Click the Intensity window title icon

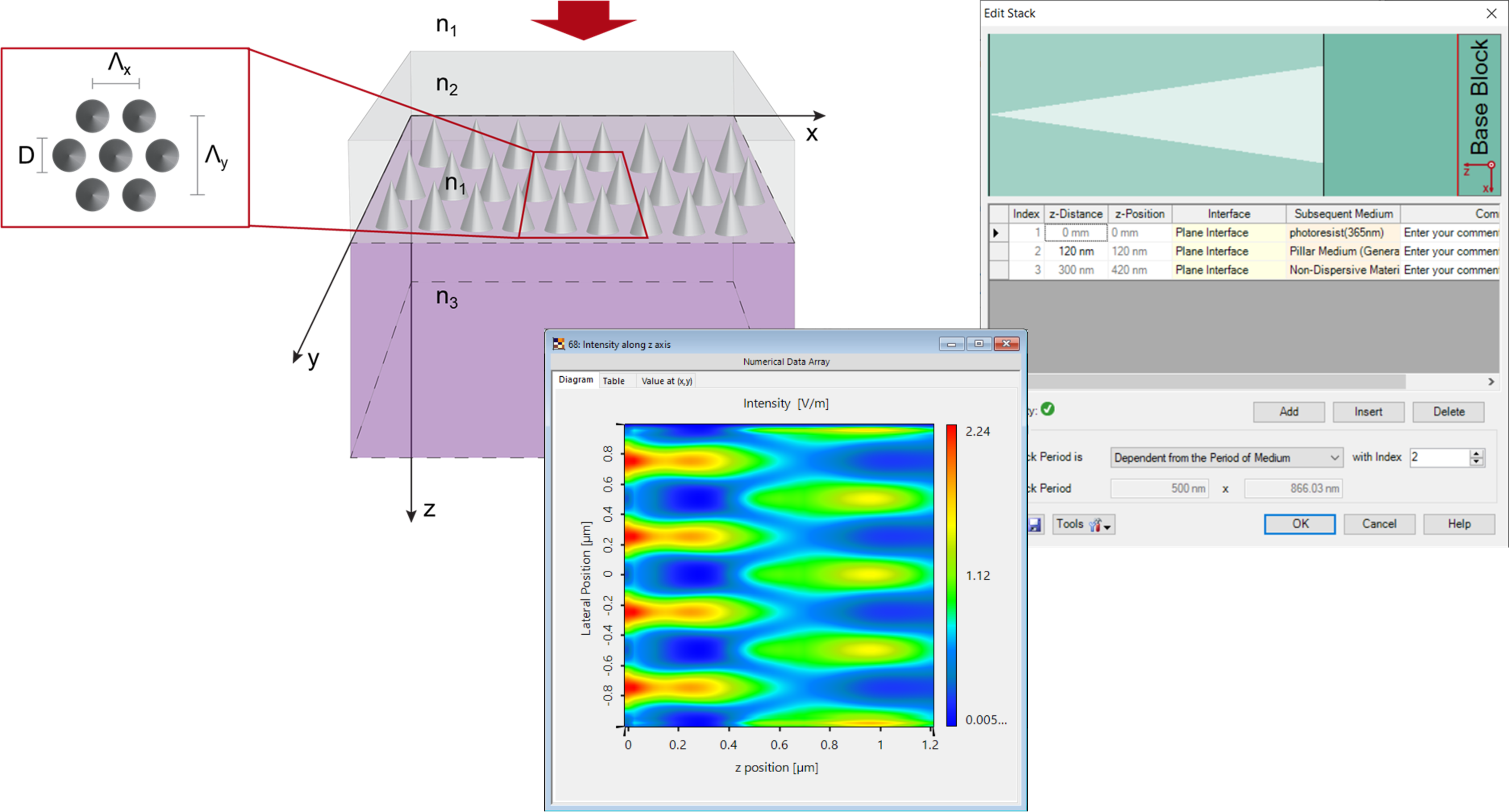558,344
